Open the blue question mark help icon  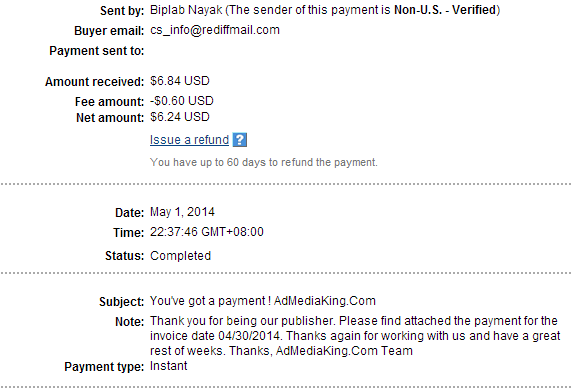coord(240,140)
